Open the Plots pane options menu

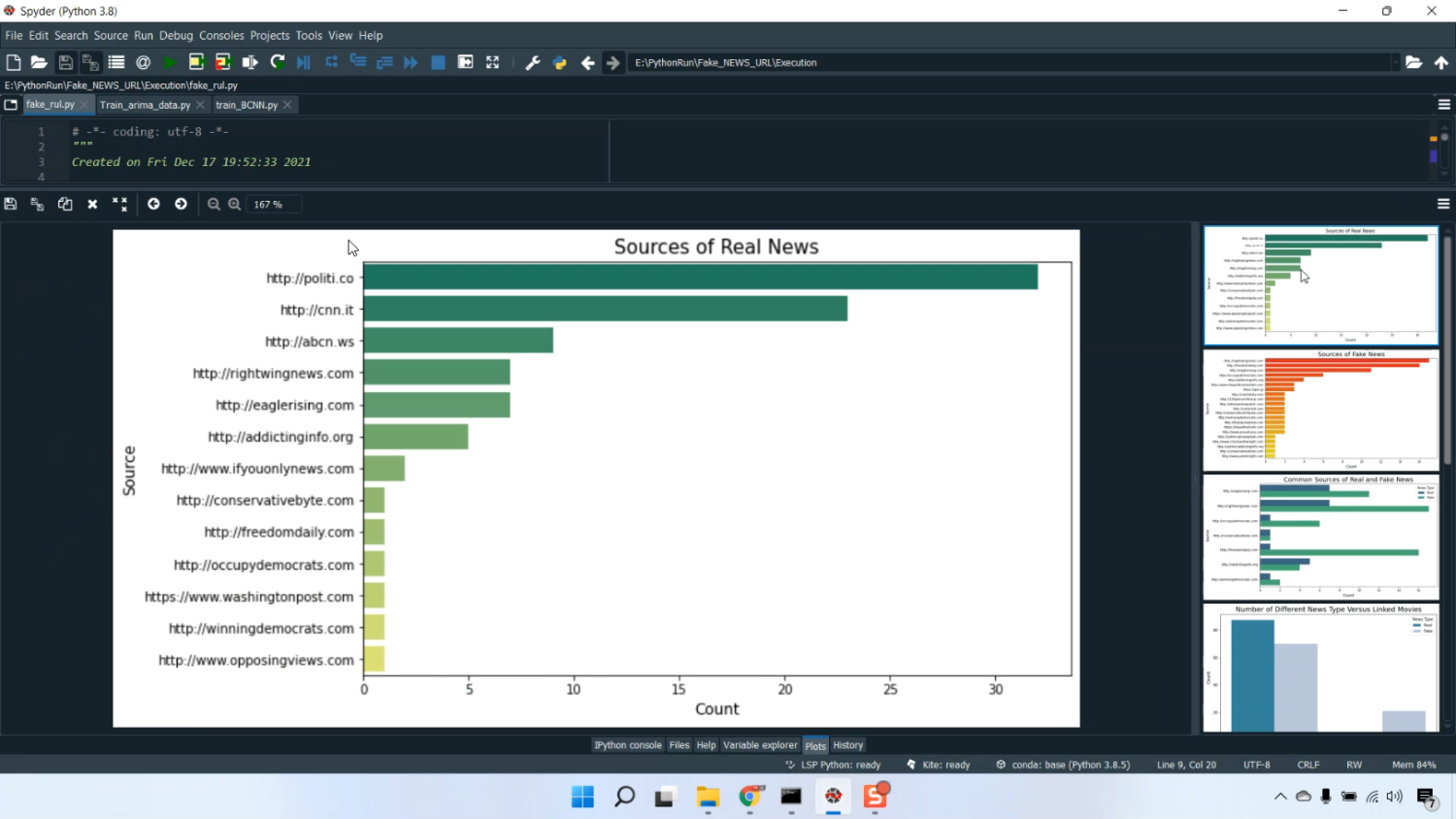1443,204
